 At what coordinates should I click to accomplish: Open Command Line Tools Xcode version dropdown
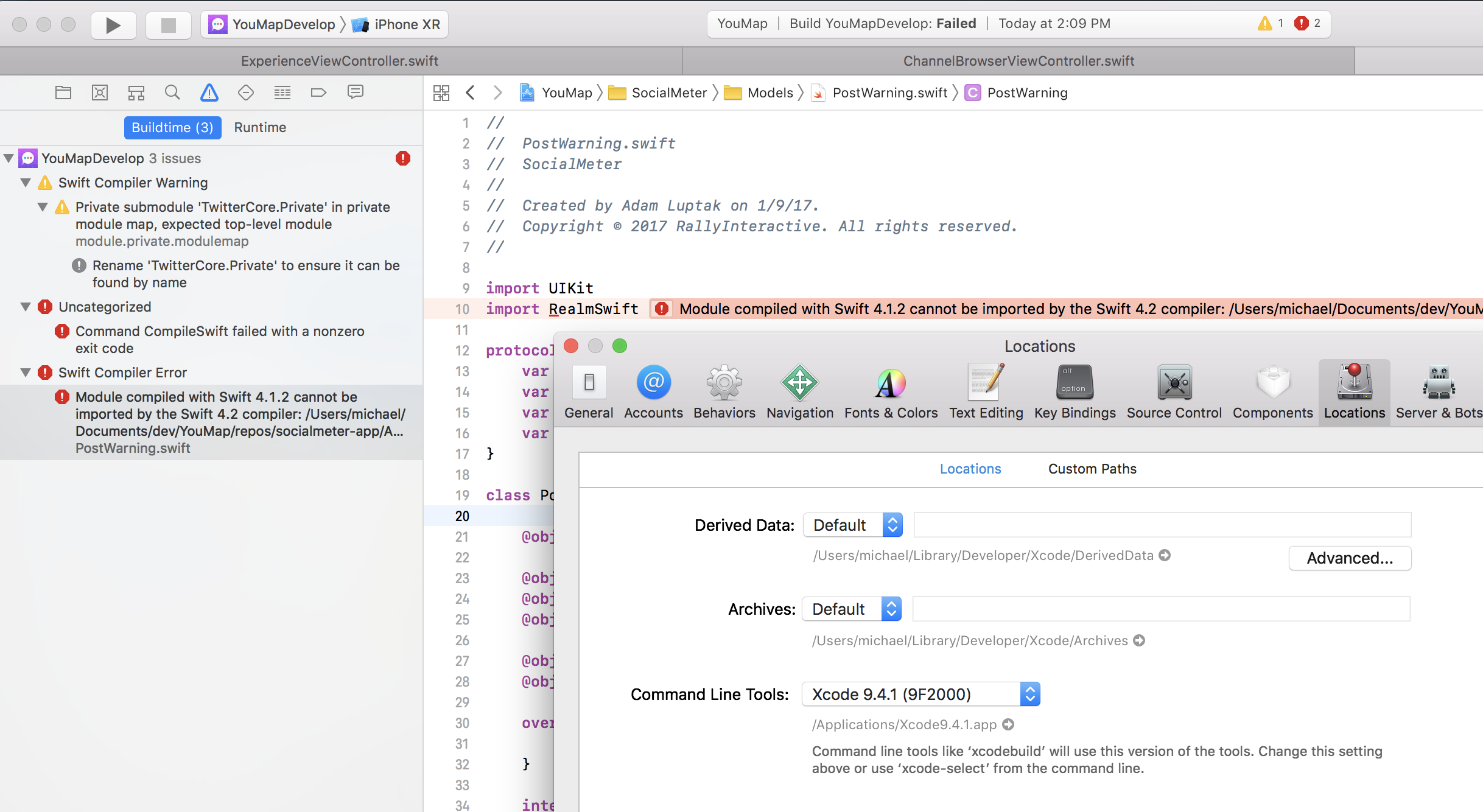[x=920, y=694]
